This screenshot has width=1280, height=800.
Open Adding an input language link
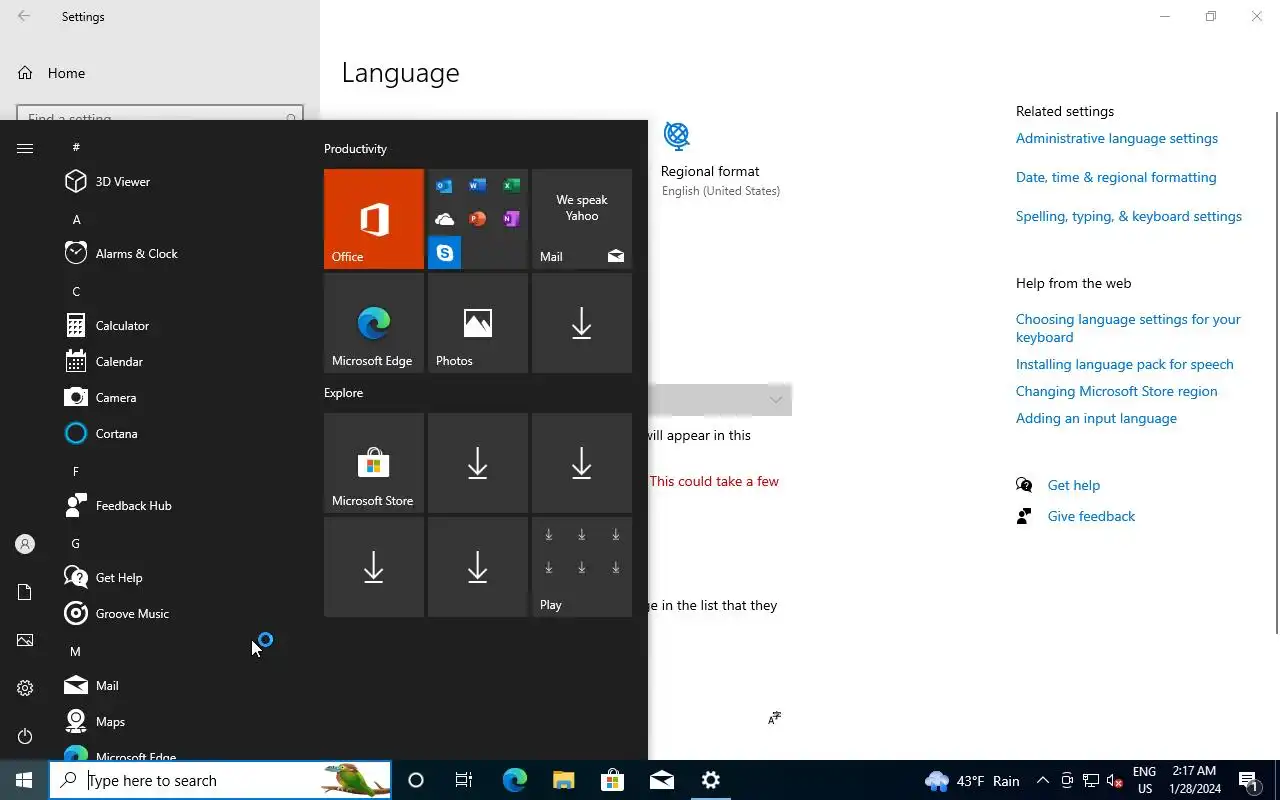(1096, 418)
